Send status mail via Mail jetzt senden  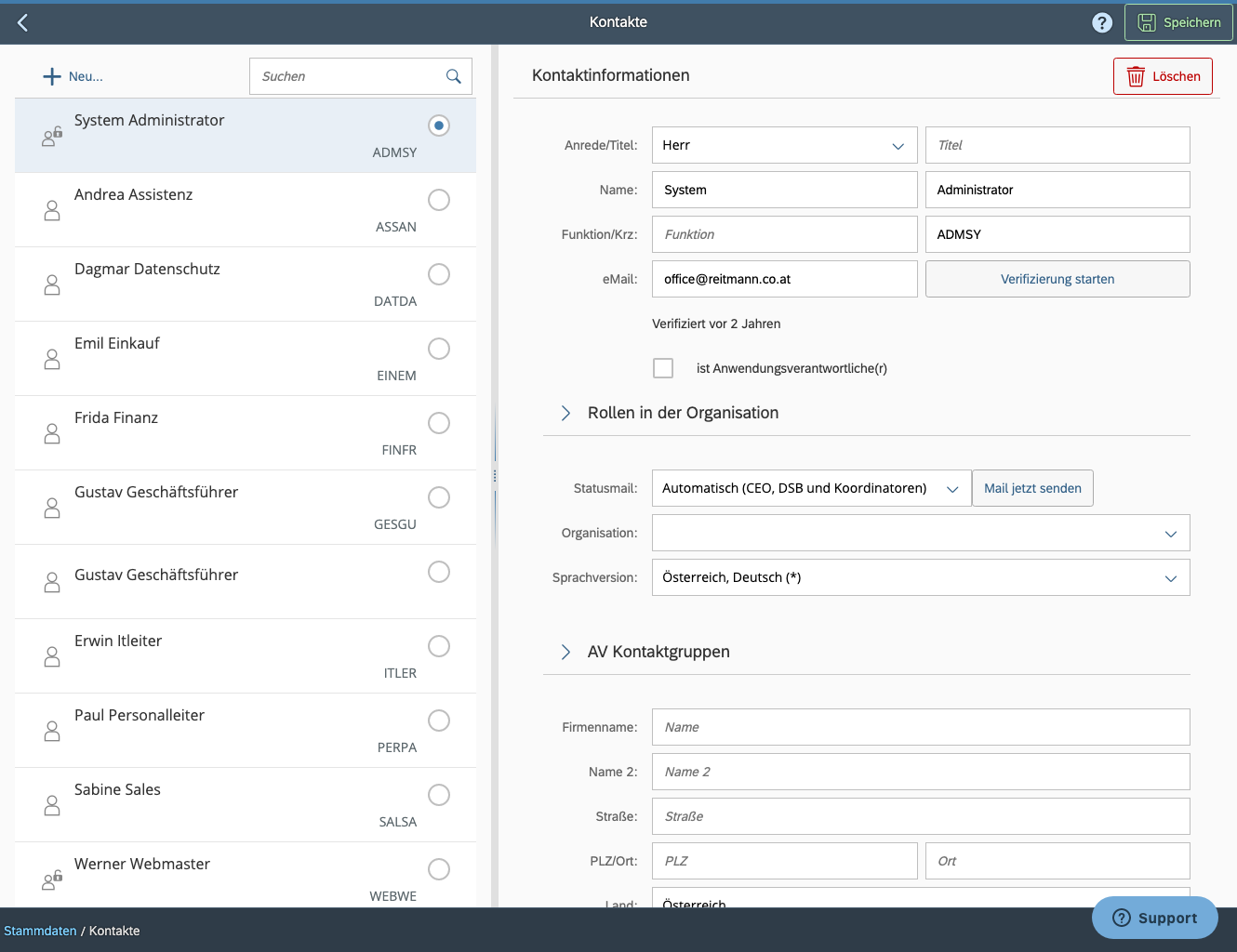(1032, 487)
